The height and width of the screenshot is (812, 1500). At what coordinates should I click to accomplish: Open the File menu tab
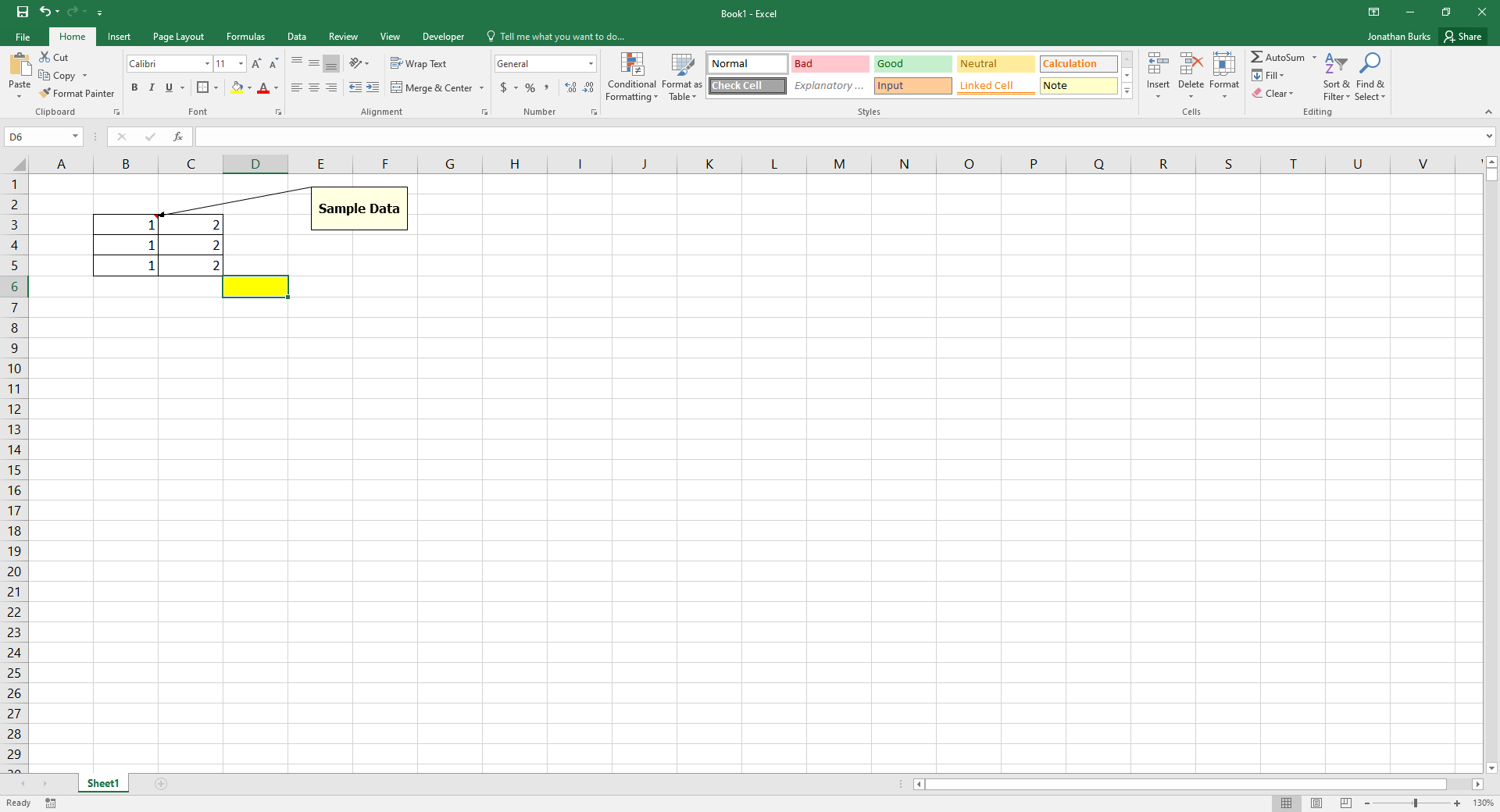pos(23,37)
